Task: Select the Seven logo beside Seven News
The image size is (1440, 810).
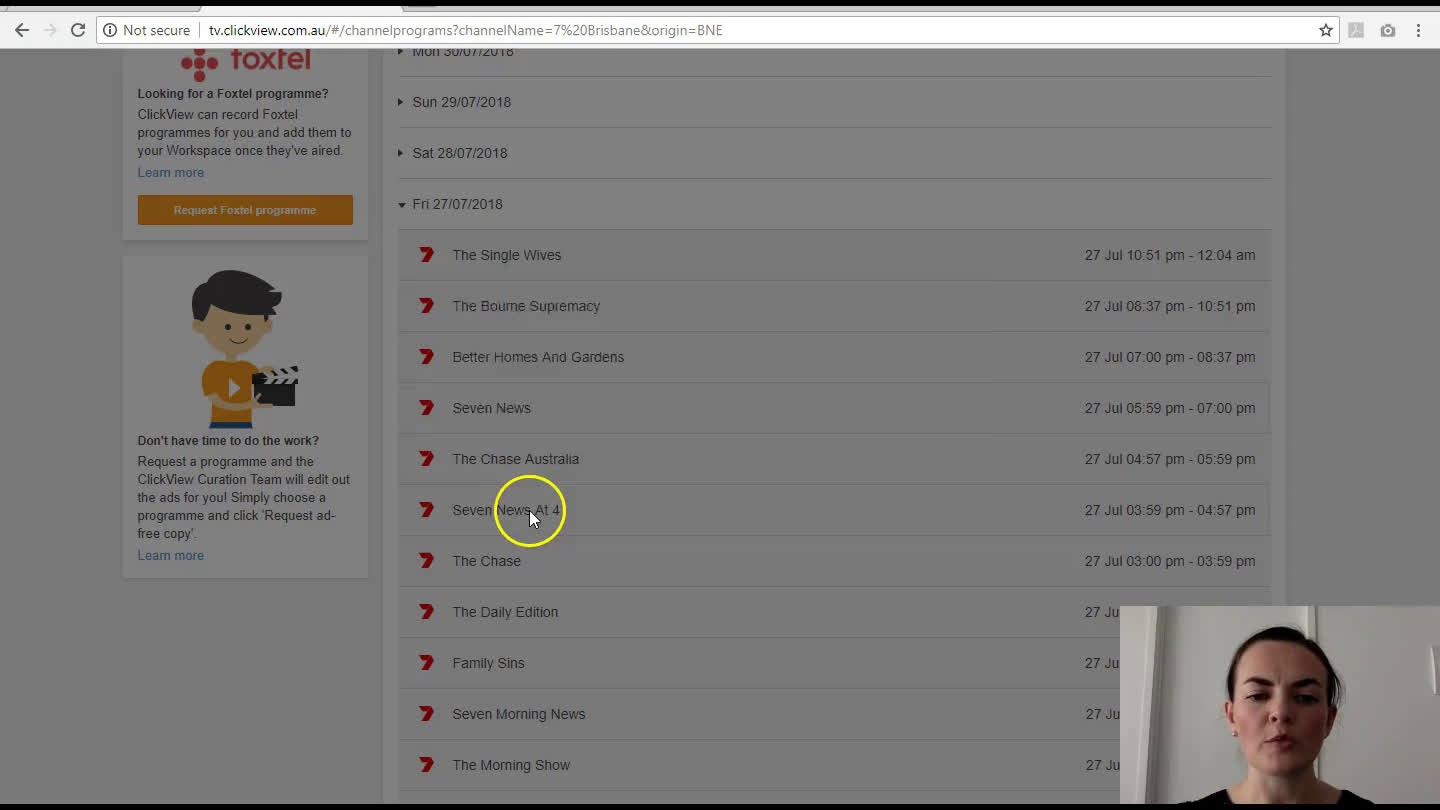Action: coord(426,407)
